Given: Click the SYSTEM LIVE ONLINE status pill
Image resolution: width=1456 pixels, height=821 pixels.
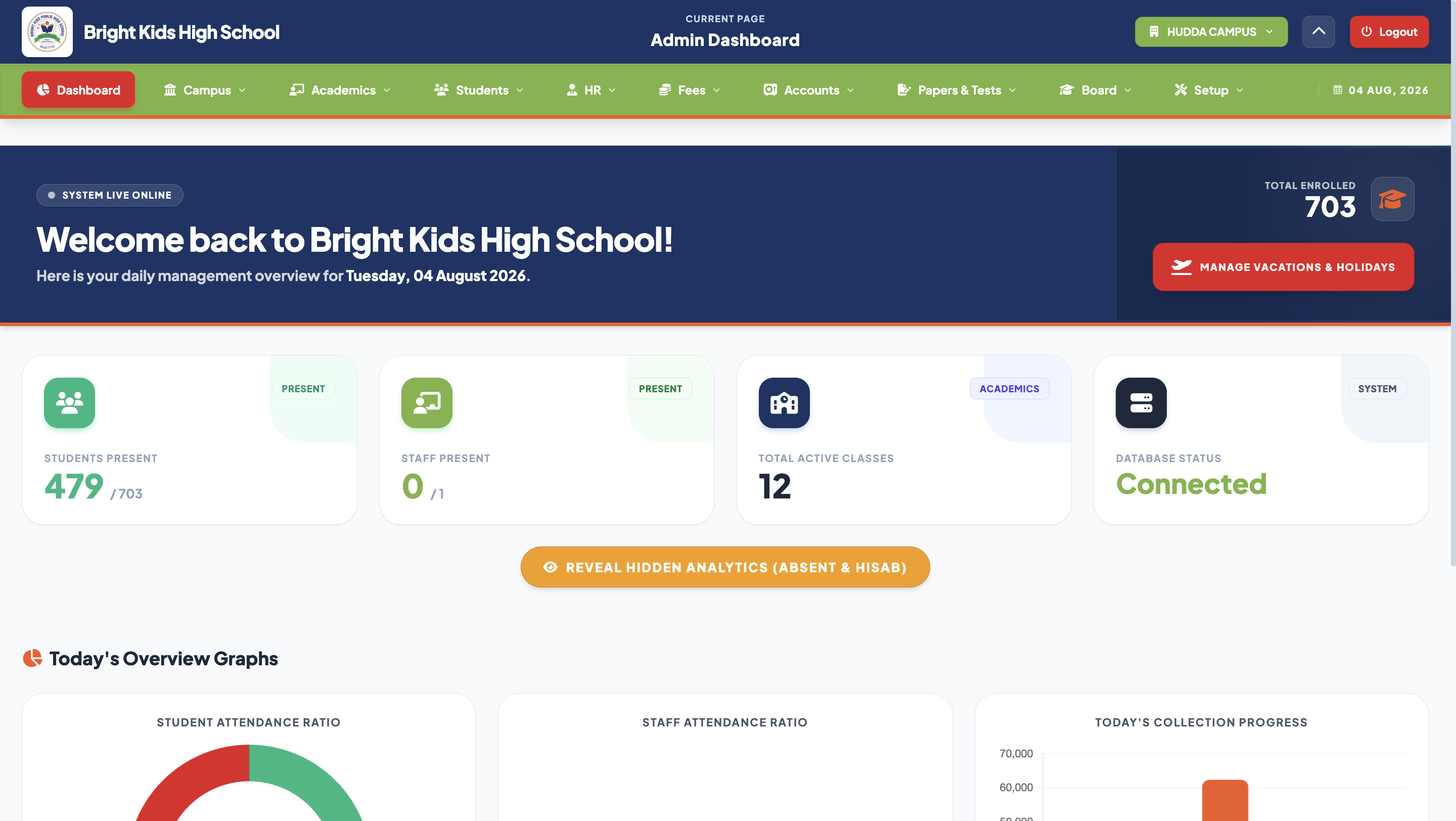Looking at the screenshot, I should (x=110, y=195).
